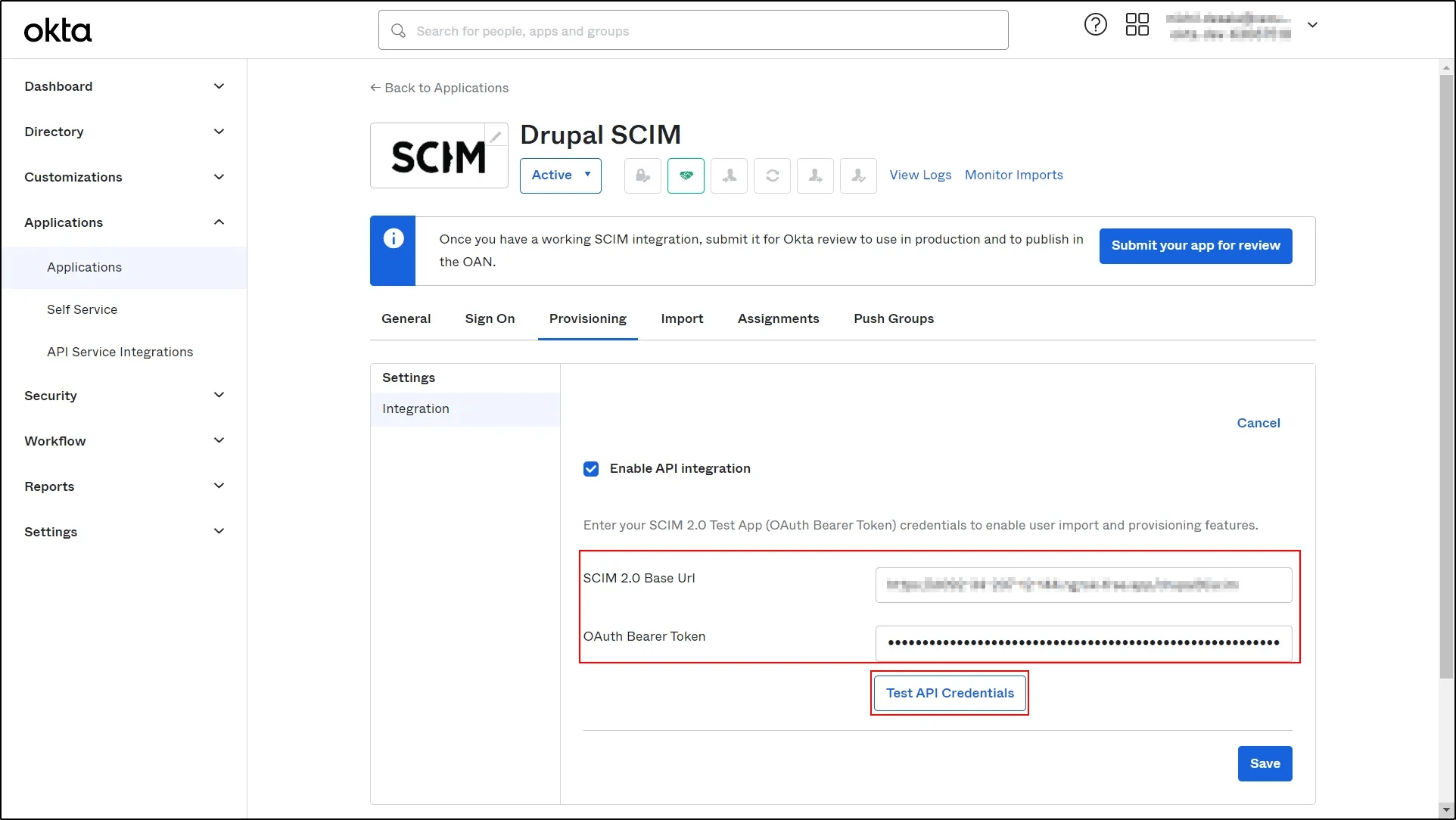Click Back to Applications link

(439, 88)
